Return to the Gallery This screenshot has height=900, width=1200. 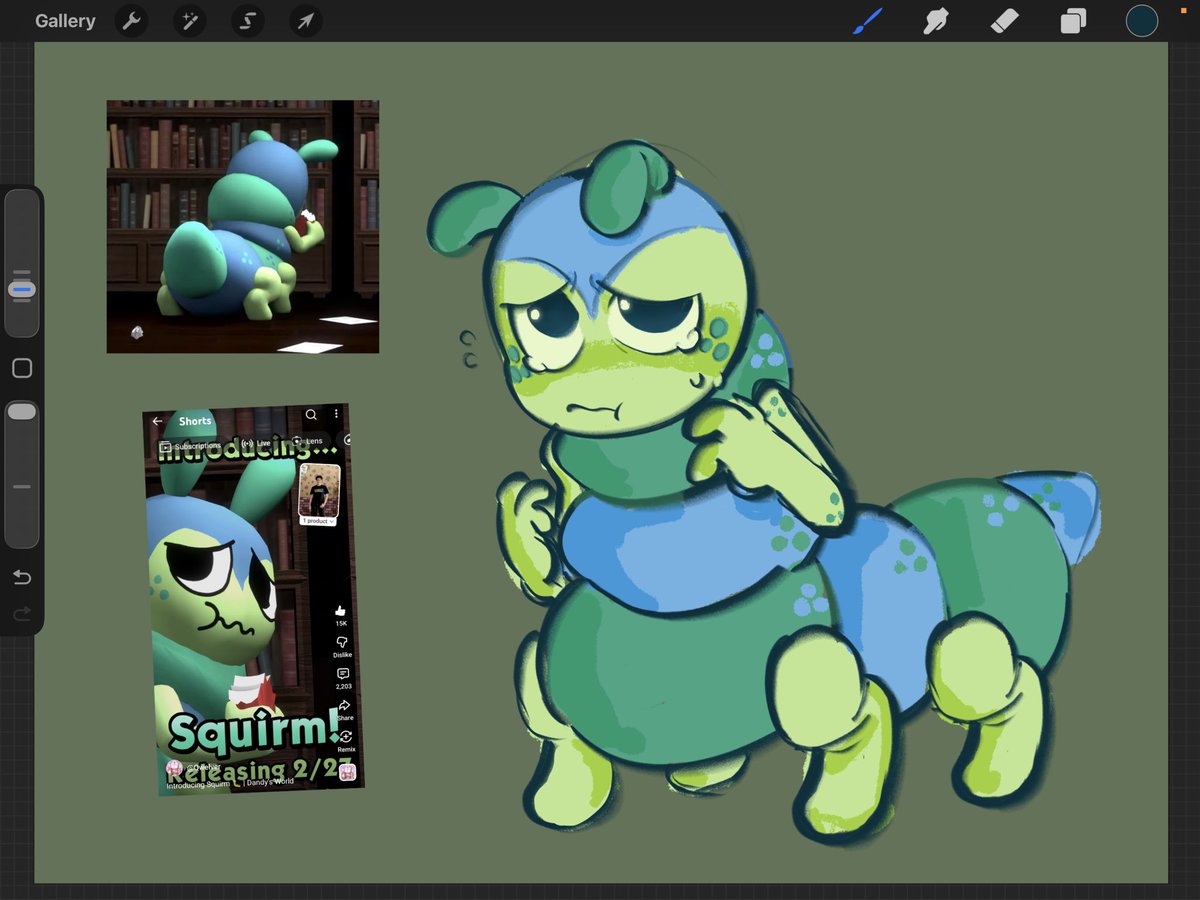click(x=65, y=21)
